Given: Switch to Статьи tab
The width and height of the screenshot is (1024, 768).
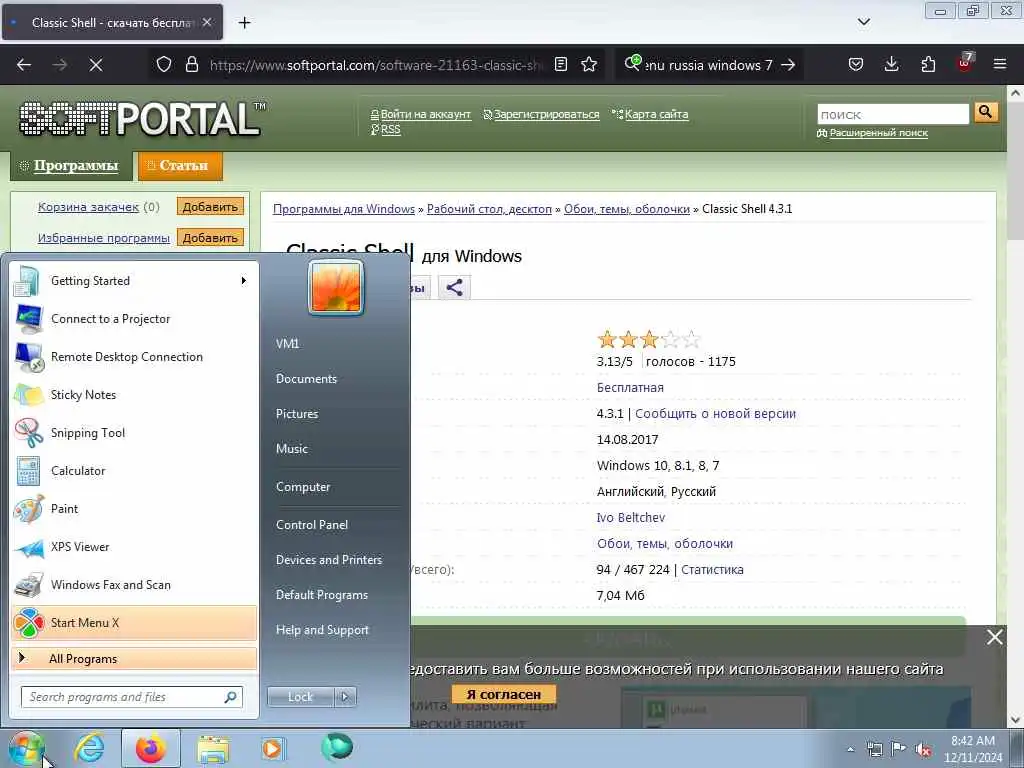Looking at the screenshot, I should [180, 166].
